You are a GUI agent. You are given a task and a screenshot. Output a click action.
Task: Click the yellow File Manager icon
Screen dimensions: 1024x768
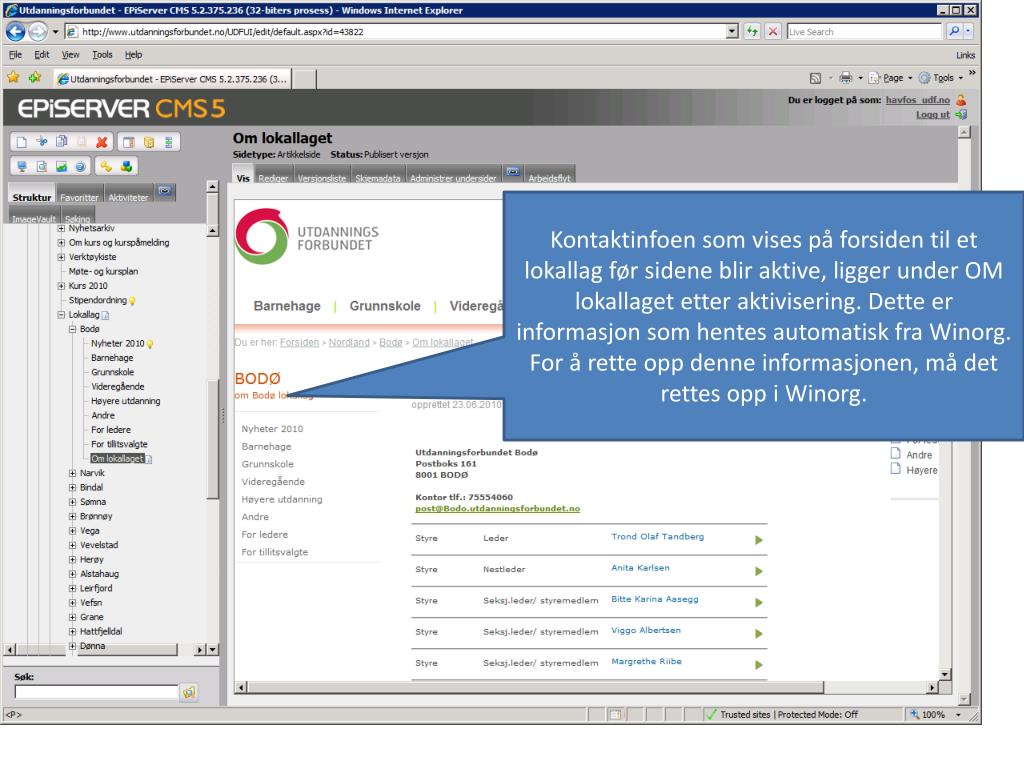(x=149, y=142)
